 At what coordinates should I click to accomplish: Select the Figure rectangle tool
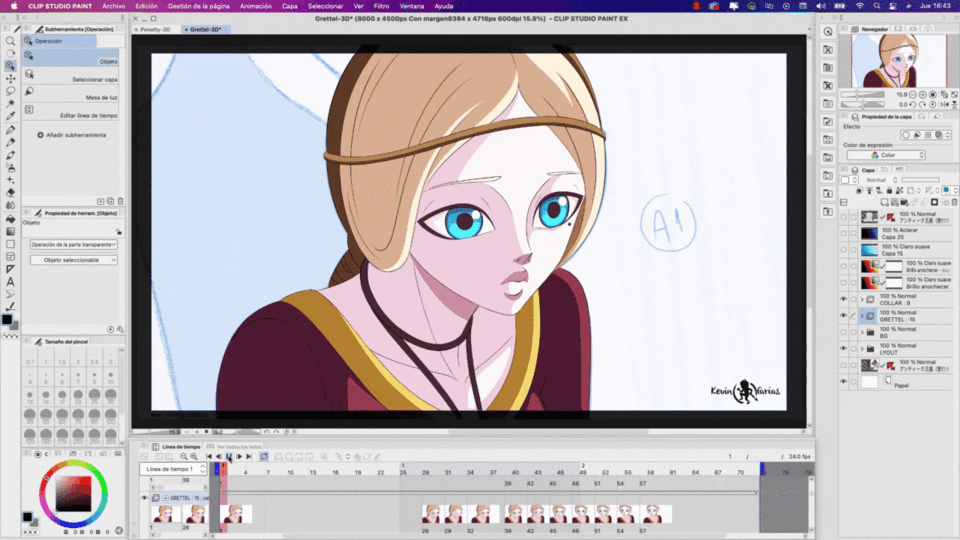[x=10, y=244]
